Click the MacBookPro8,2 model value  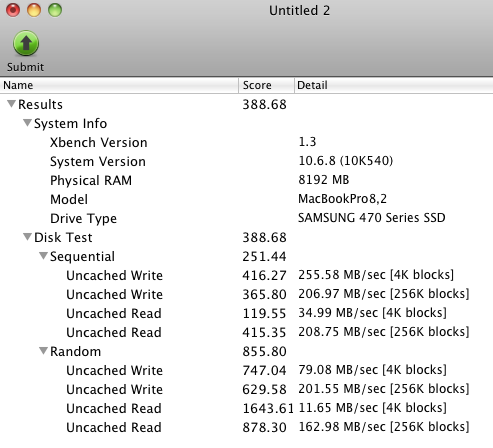click(342, 199)
